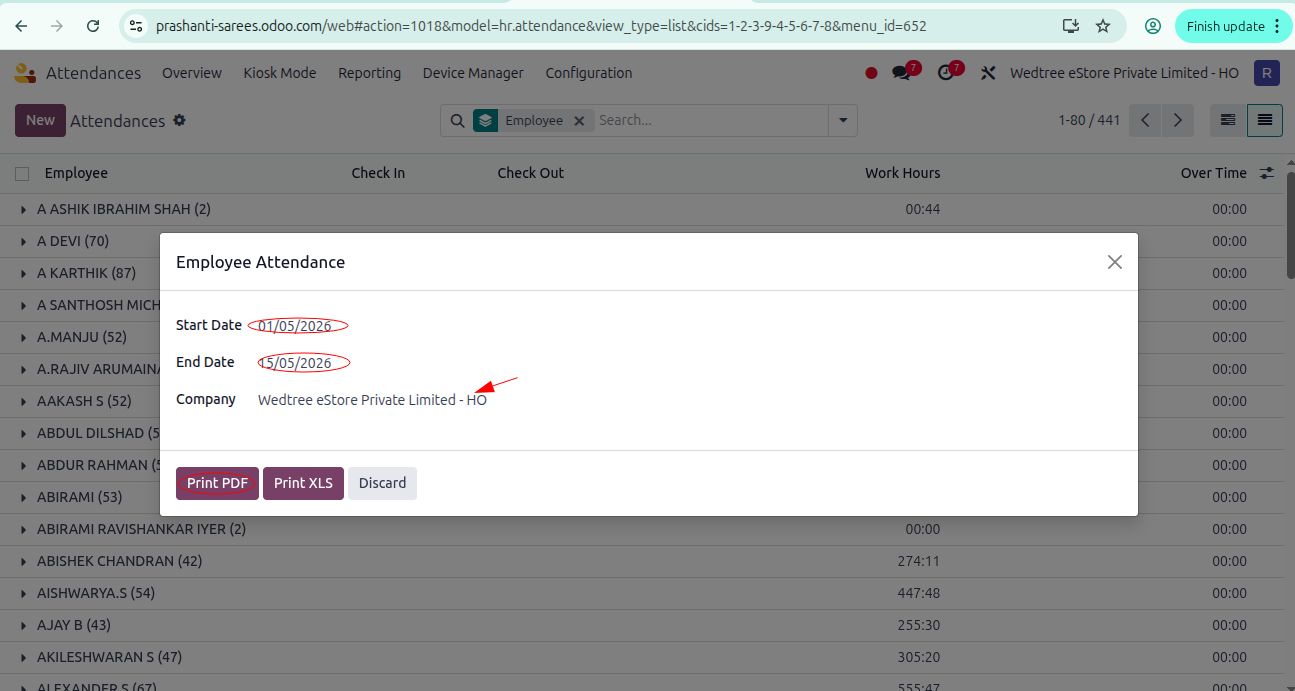This screenshot has width=1295, height=691.
Task: Sort by the Over Time column header
Action: pos(1214,173)
